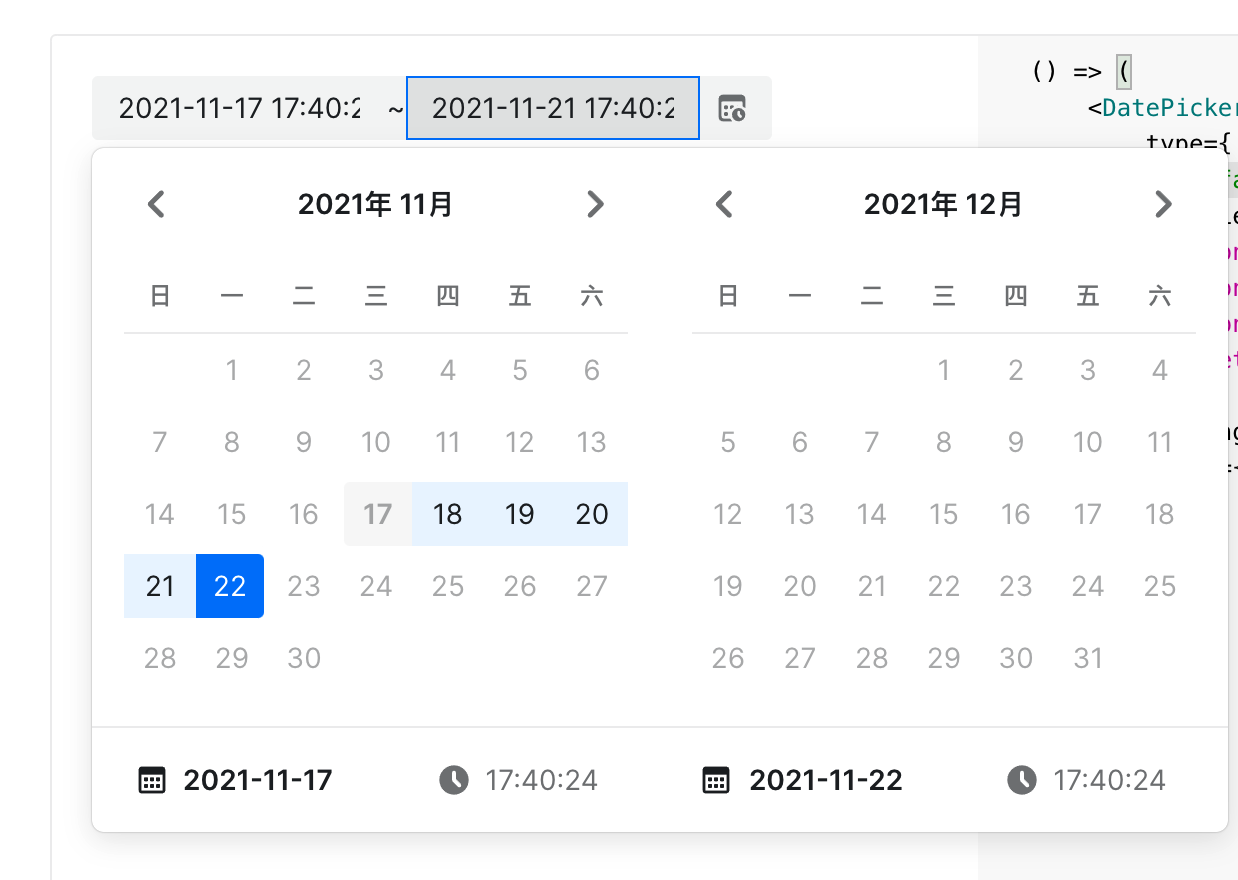Select December 1 in the calendar
Viewport: 1238px width, 880px height.
(x=943, y=370)
